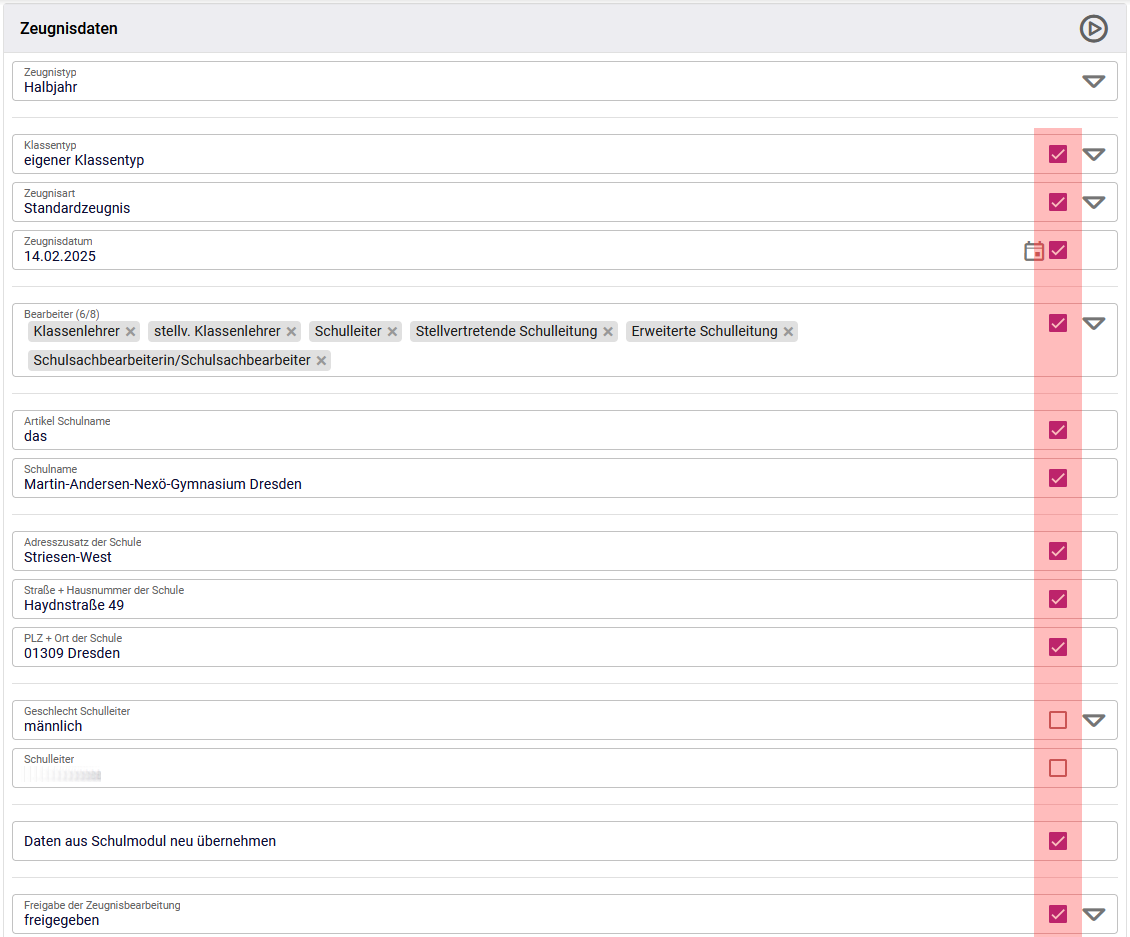Click the PLZ + Ort der Schule field
Image resolution: width=1130 pixels, height=937 pixels.
[500, 653]
